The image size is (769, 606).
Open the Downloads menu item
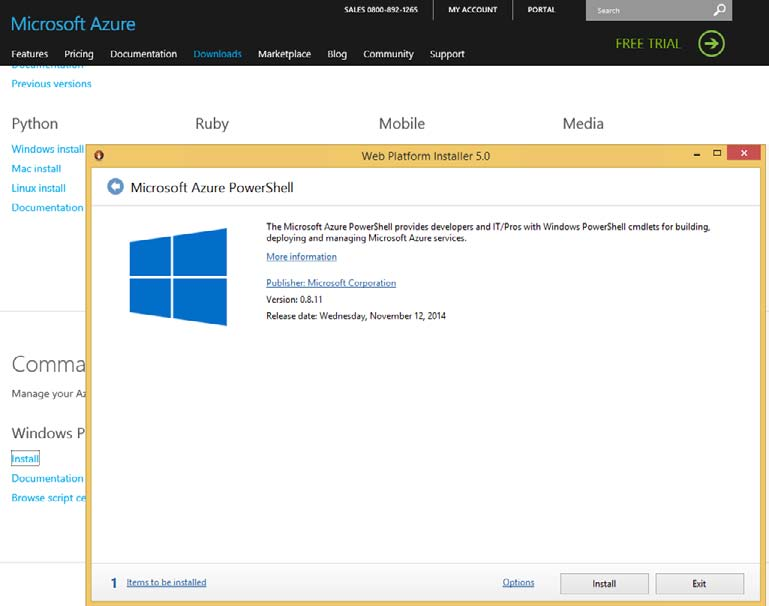[217, 54]
